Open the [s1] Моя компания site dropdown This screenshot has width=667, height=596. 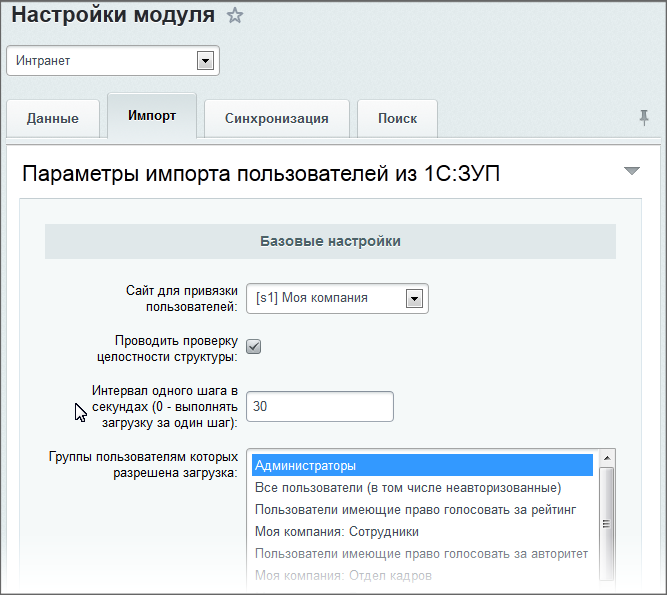tap(337, 298)
